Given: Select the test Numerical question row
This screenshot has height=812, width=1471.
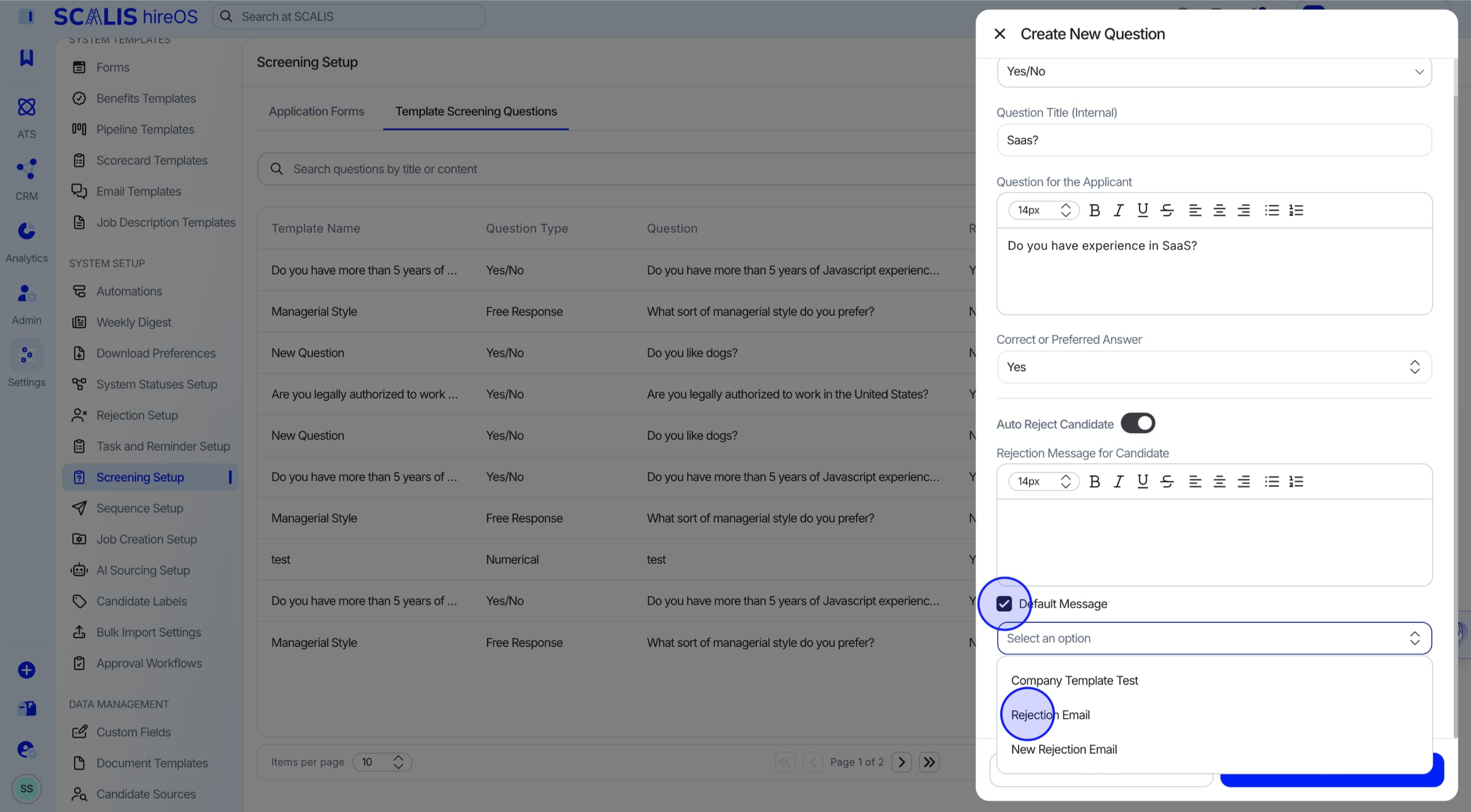Looking at the screenshot, I should (616, 560).
